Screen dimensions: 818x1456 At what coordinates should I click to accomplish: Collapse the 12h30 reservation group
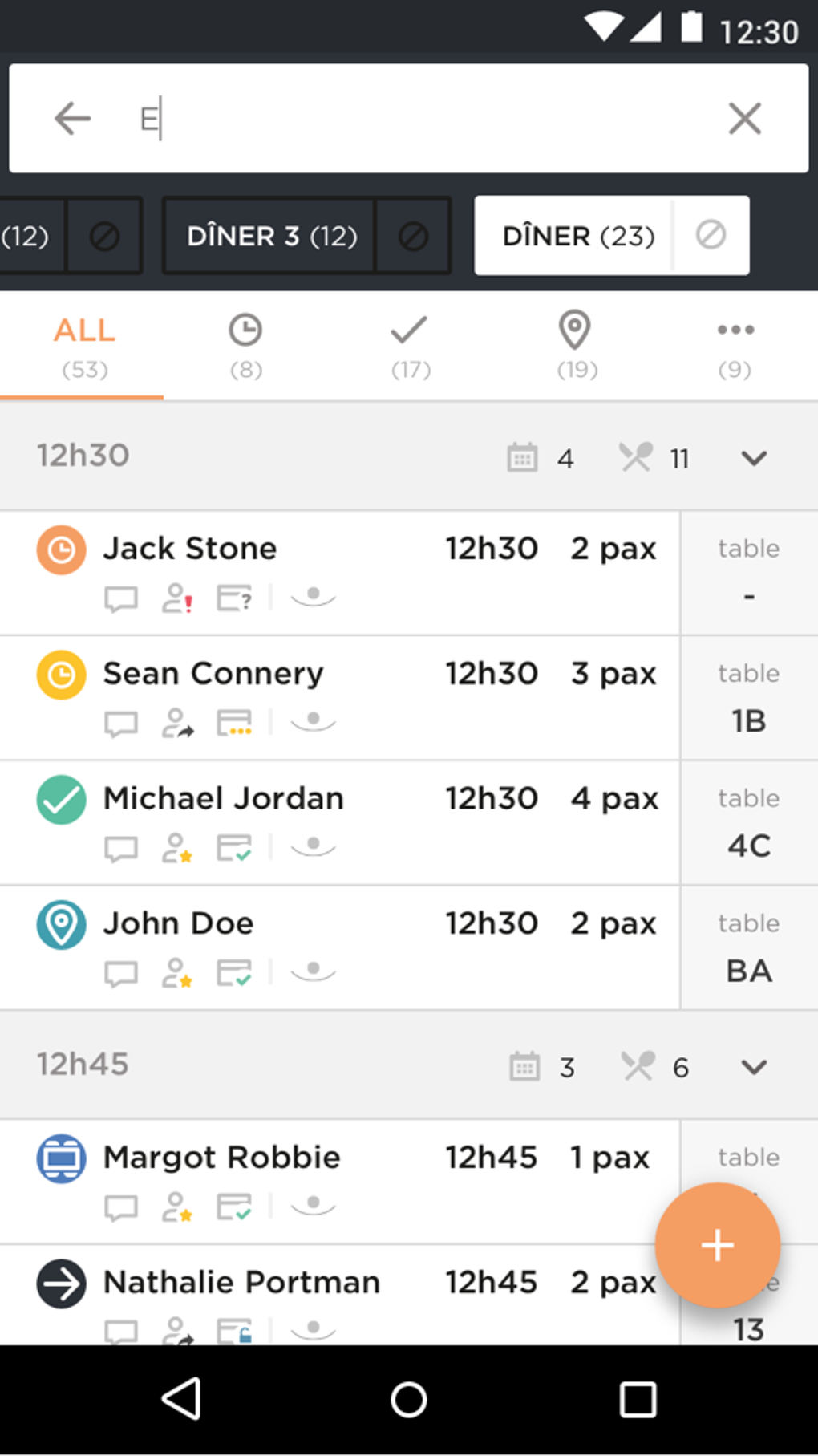(752, 458)
